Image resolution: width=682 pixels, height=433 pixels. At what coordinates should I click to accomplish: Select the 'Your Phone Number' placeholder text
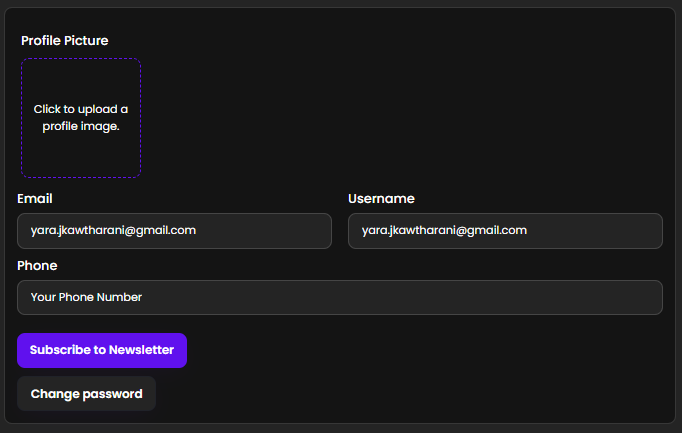pos(86,297)
